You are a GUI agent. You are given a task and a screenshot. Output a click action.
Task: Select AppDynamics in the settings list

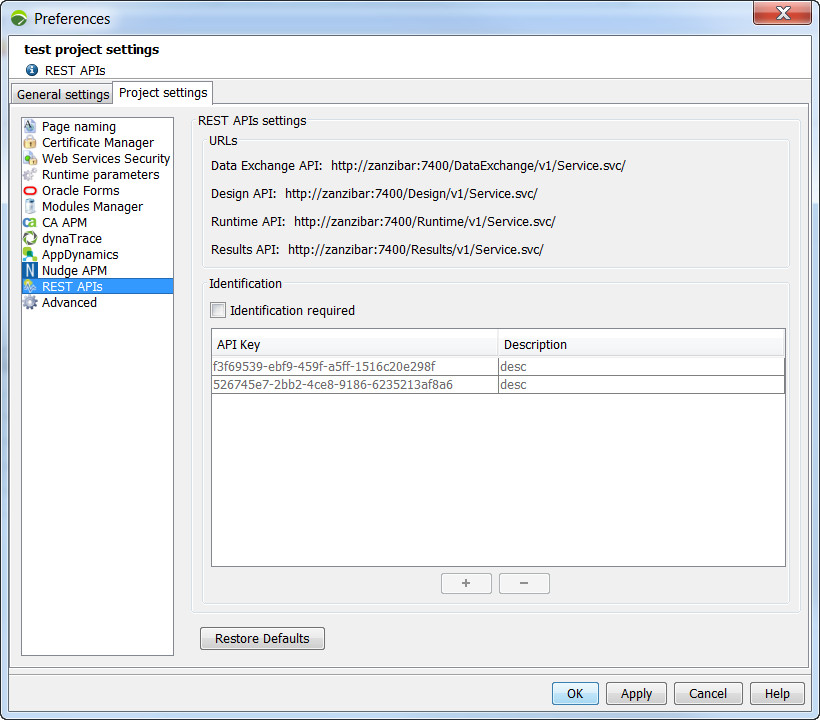pyautogui.click(x=79, y=255)
